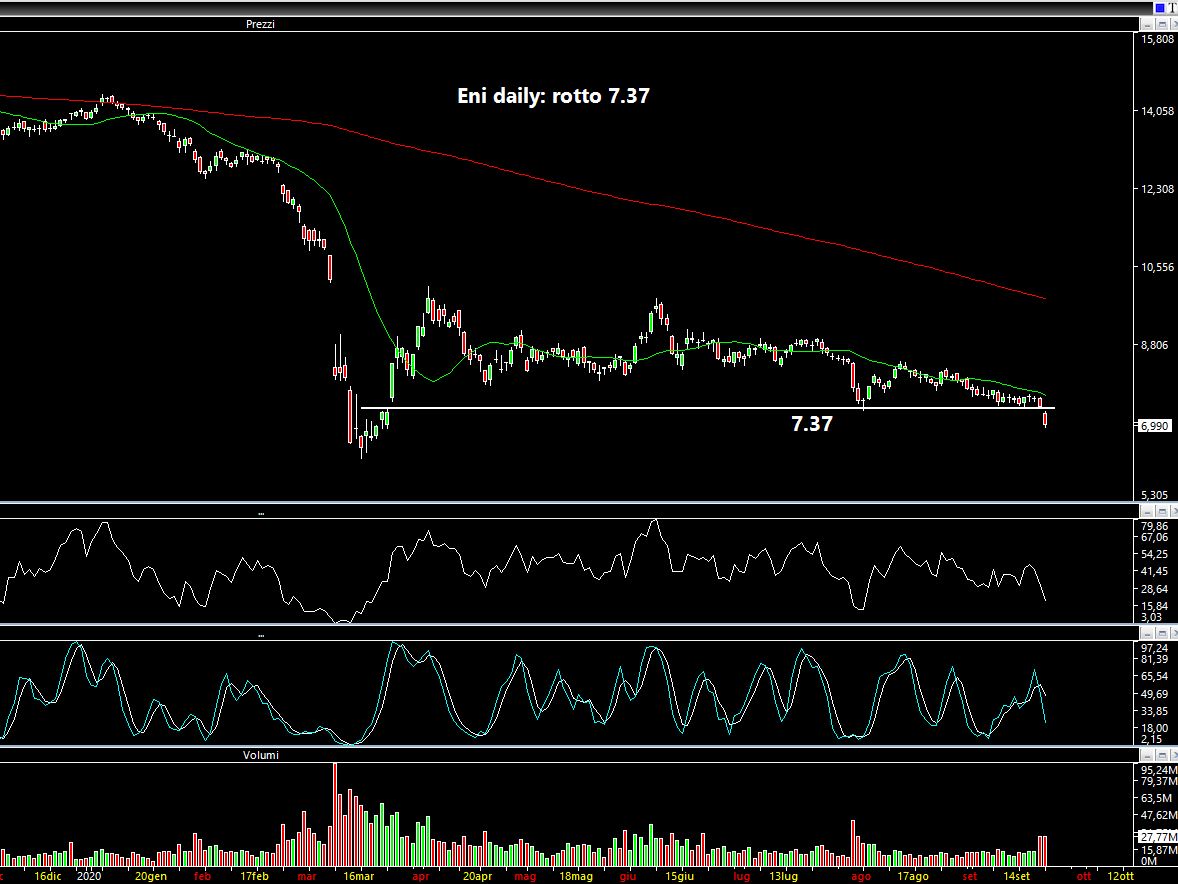
Task: Click the 65,54 stochastic scale value
Action: pos(1155,677)
